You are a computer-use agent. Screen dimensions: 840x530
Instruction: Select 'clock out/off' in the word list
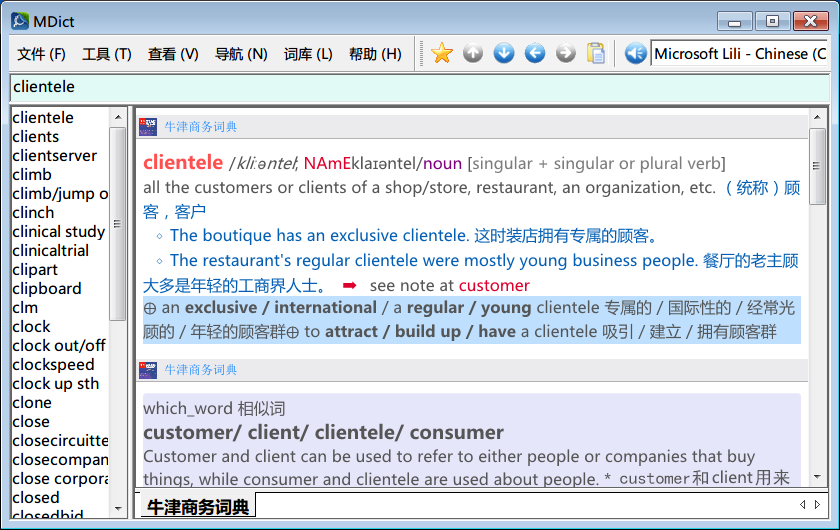(59, 346)
